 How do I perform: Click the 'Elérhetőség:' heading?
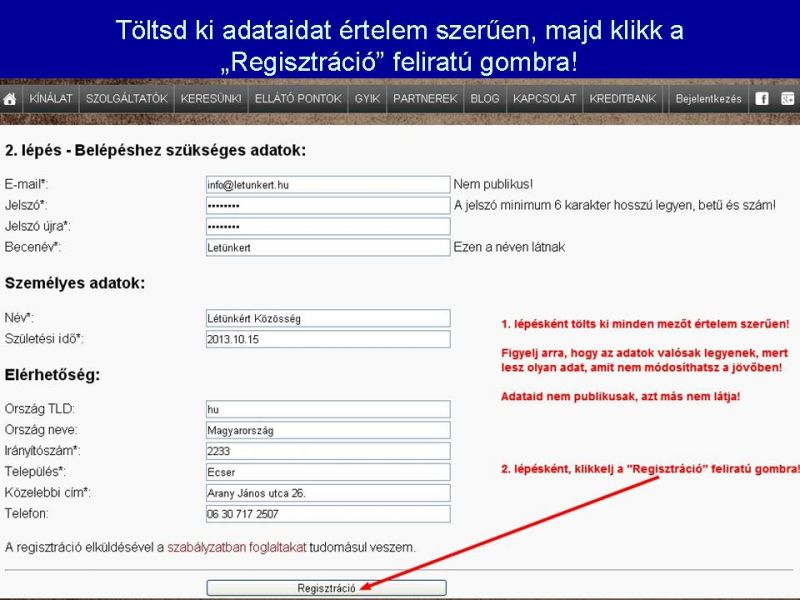[x=53, y=375]
